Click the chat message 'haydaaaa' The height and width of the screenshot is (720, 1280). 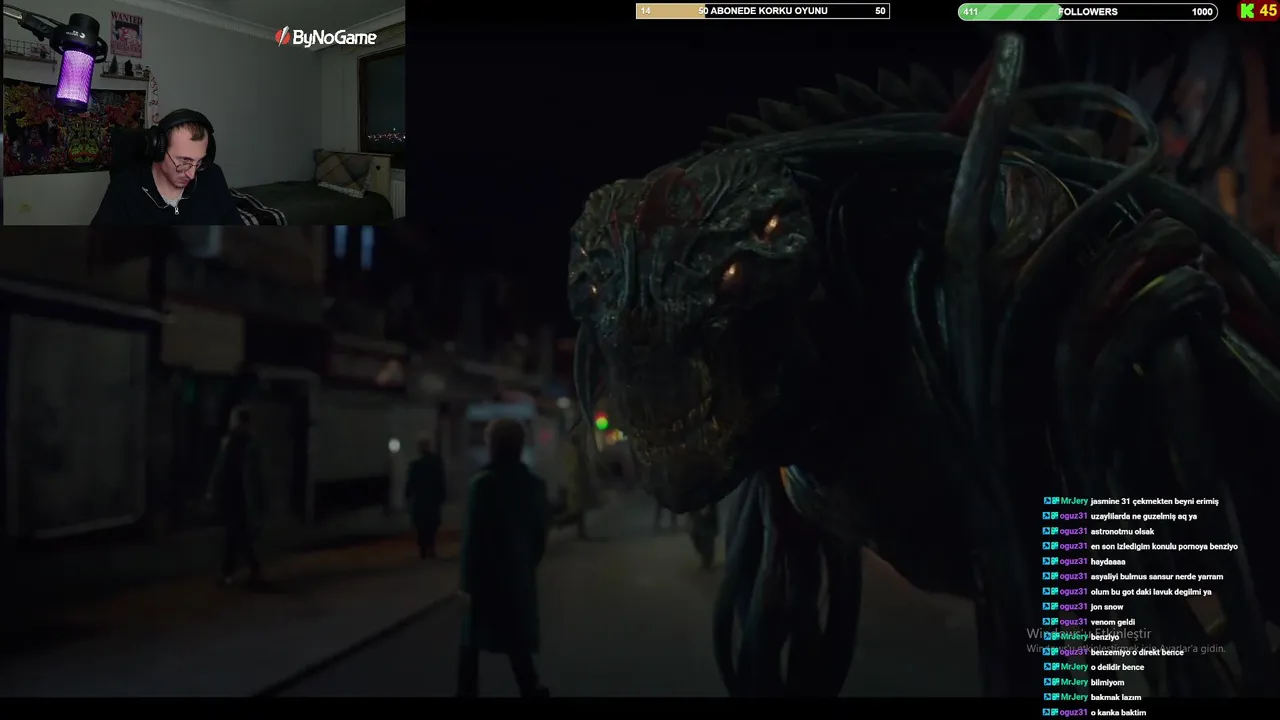pos(1108,562)
